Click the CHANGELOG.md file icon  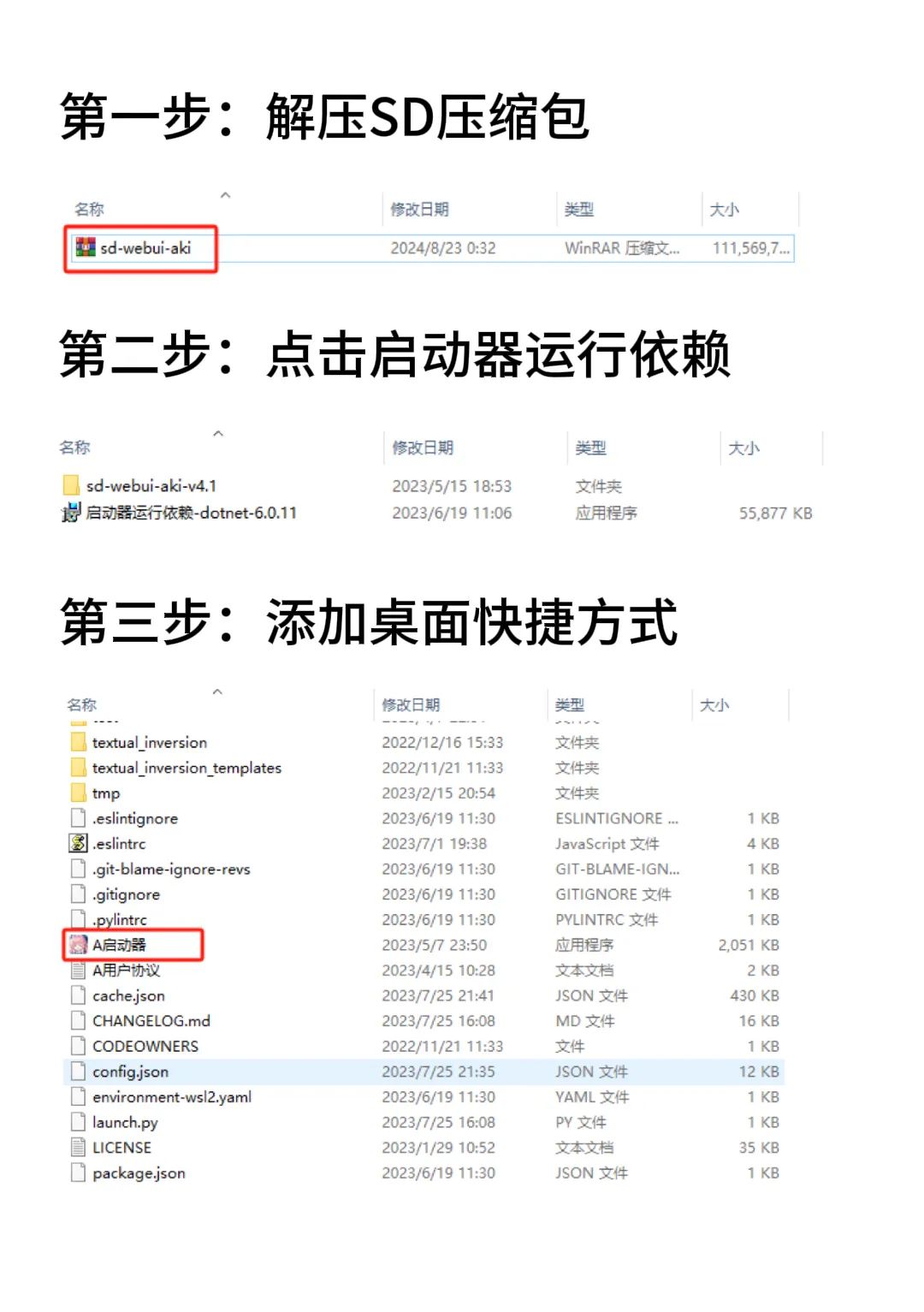point(78,1021)
